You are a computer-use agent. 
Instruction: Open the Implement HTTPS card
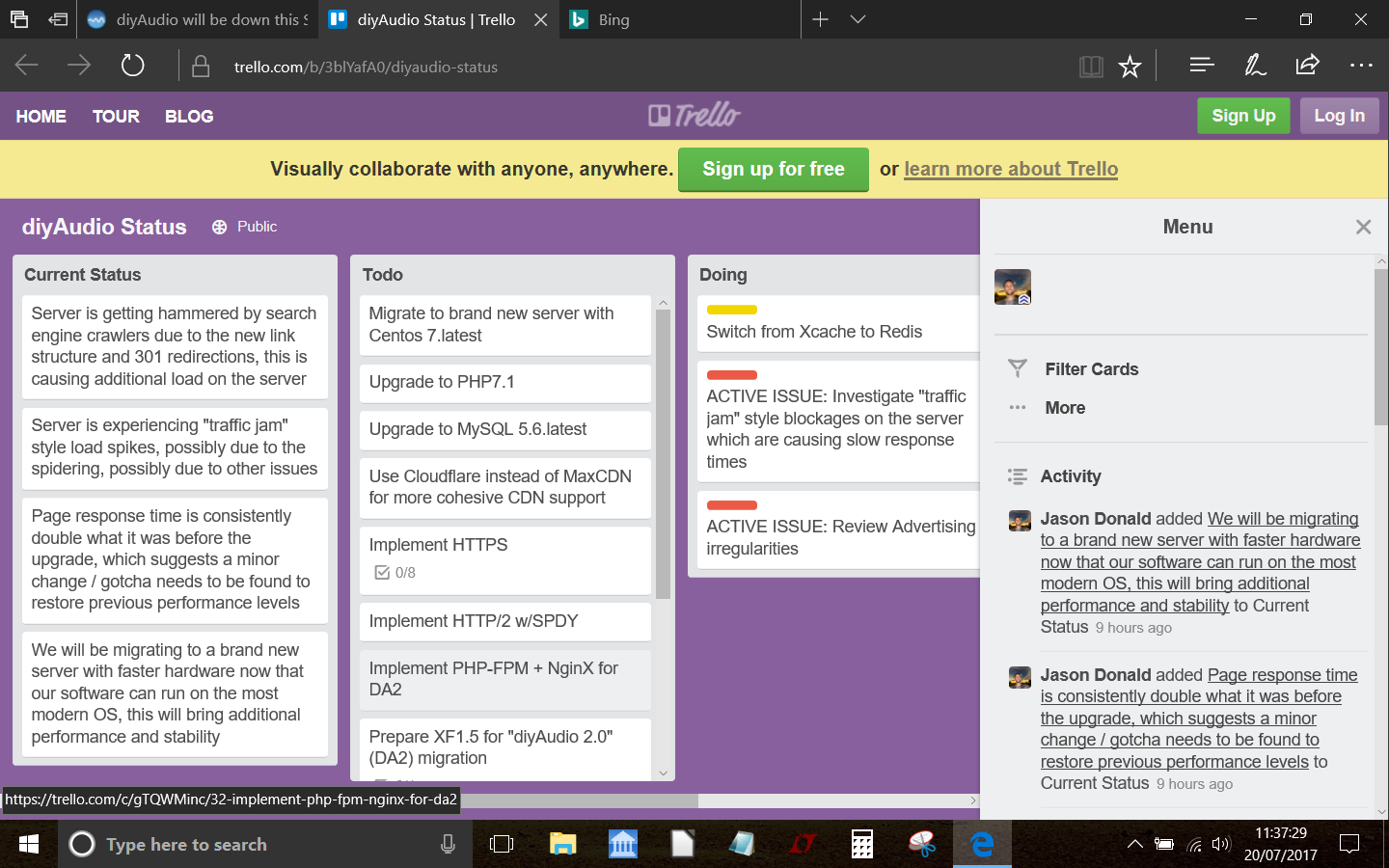coord(505,560)
